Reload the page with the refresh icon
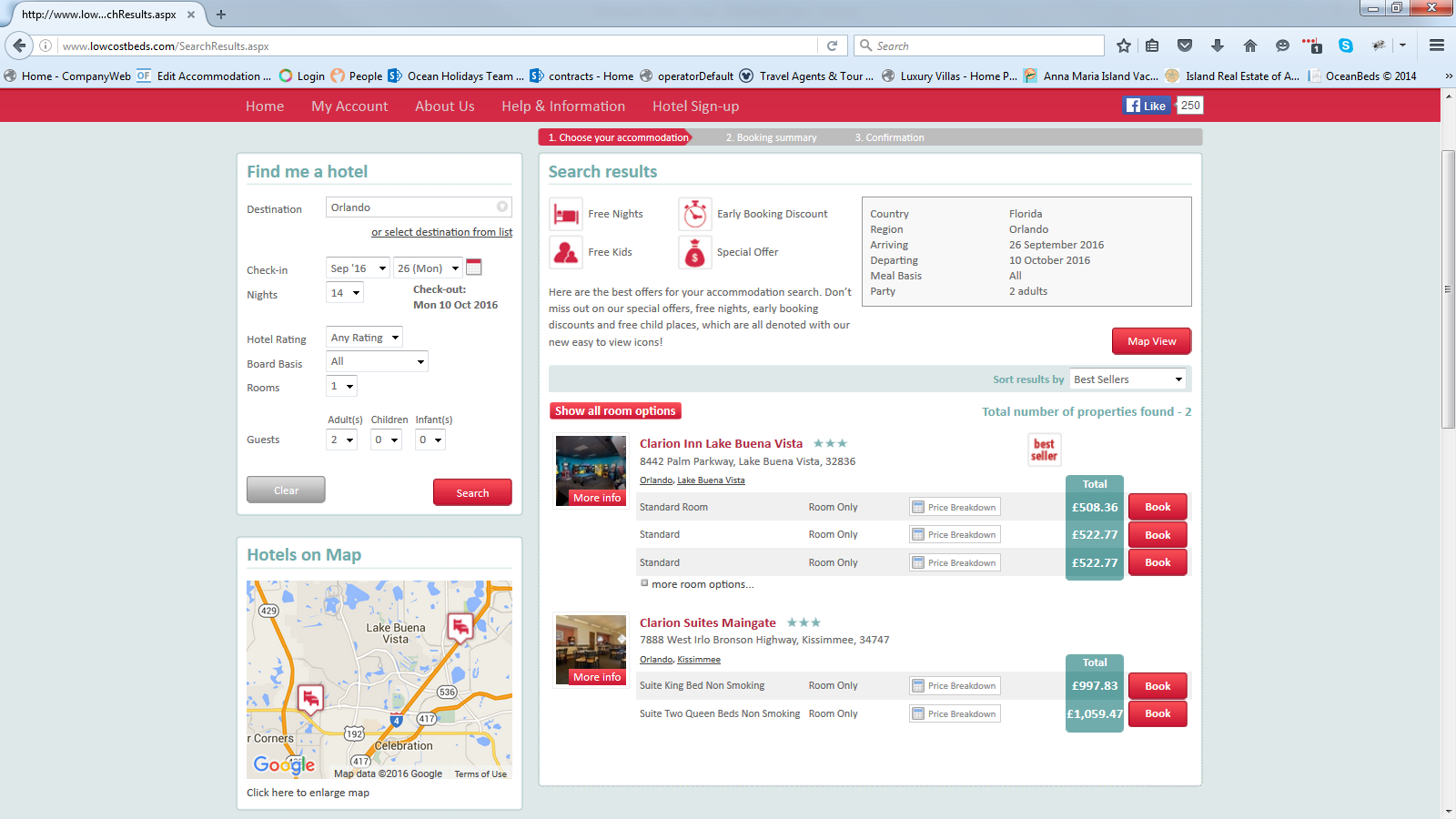The width and height of the screenshot is (1456, 819). (x=832, y=45)
